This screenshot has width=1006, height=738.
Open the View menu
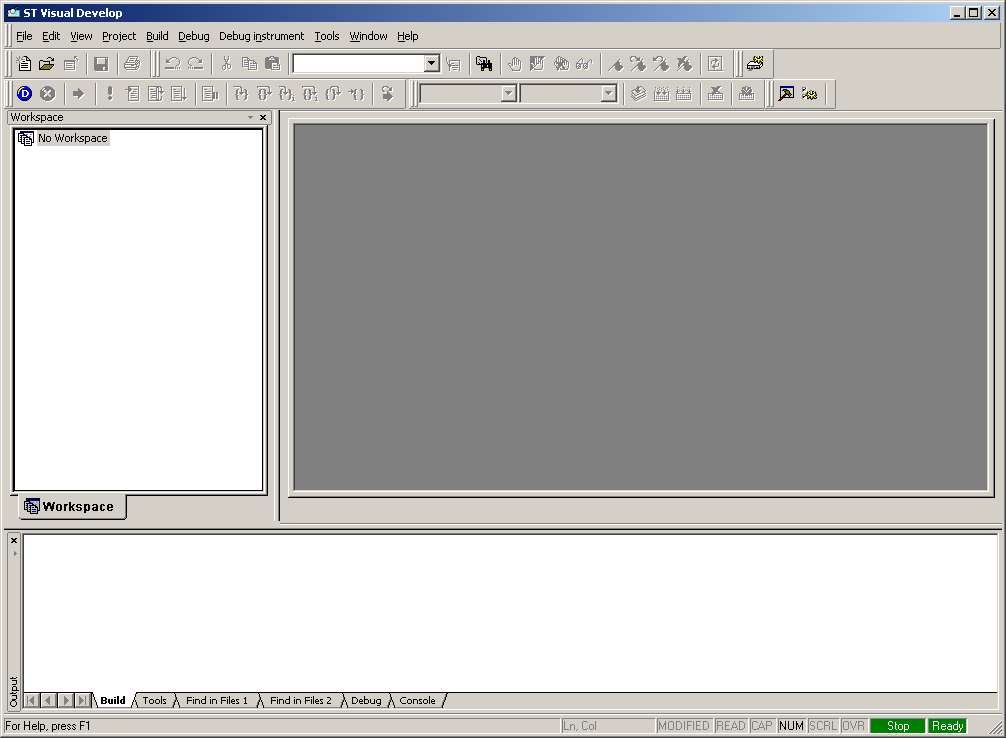tap(81, 36)
